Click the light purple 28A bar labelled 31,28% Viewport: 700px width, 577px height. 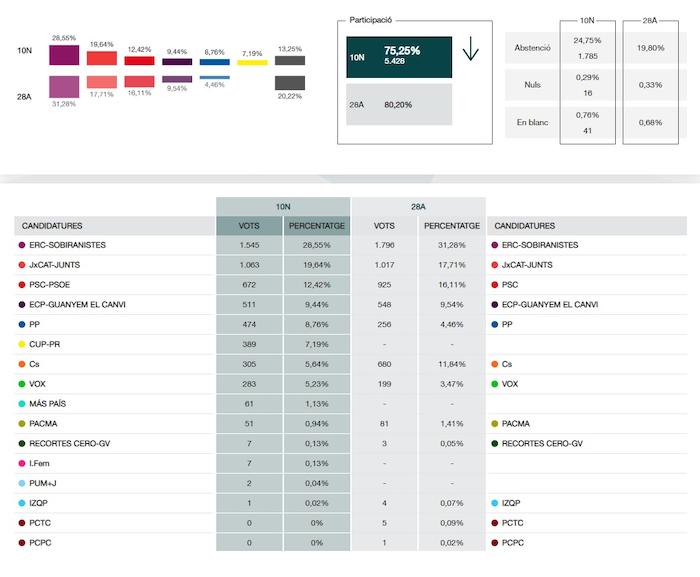(64, 87)
